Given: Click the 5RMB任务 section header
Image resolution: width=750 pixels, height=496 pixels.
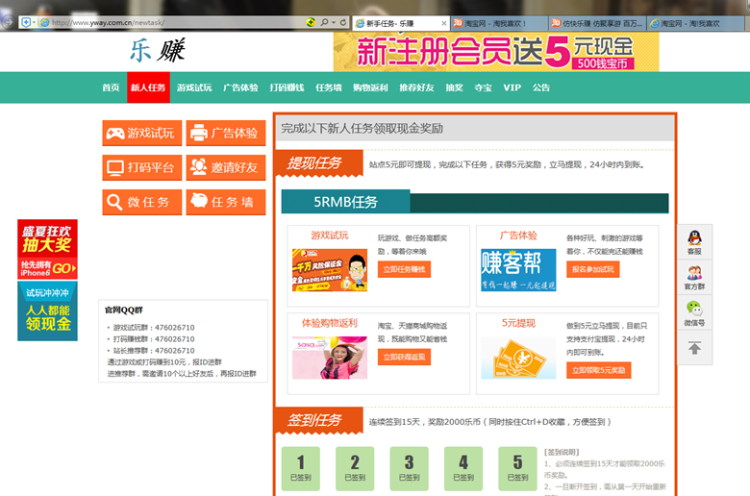Looking at the screenshot, I should pyautogui.click(x=346, y=202).
